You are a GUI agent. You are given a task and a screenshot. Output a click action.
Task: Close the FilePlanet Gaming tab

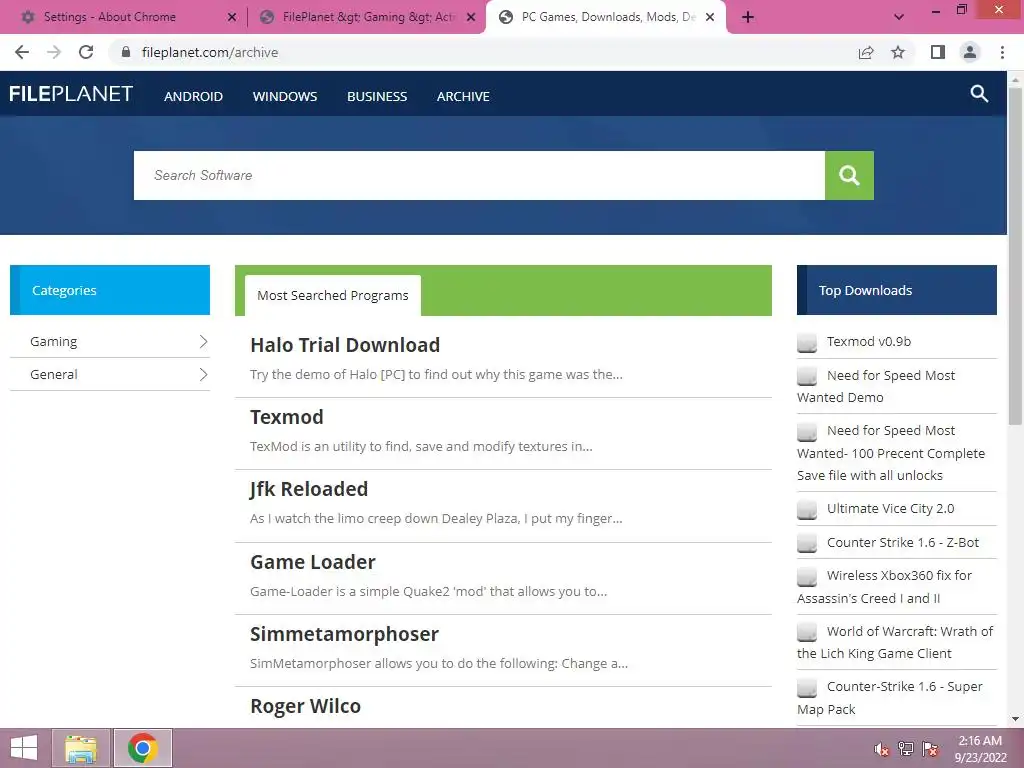click(x=471, y=18)
